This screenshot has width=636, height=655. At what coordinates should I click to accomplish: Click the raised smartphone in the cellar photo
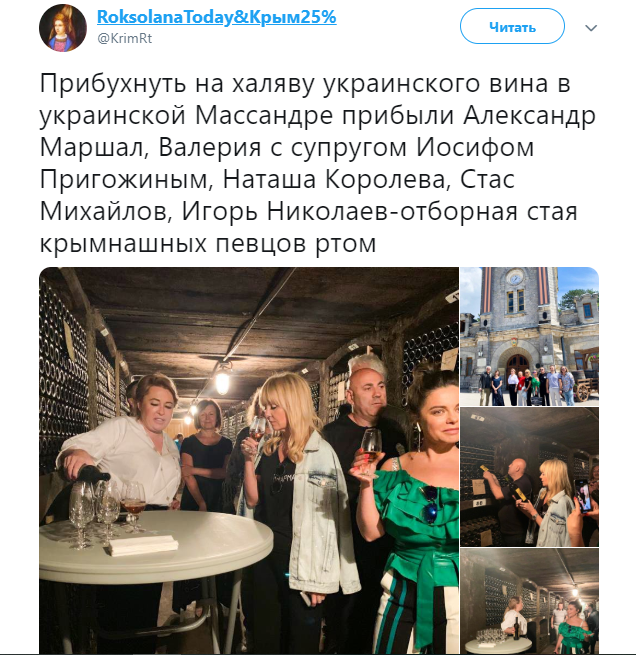pyautogui.click(x=584, y=495)
